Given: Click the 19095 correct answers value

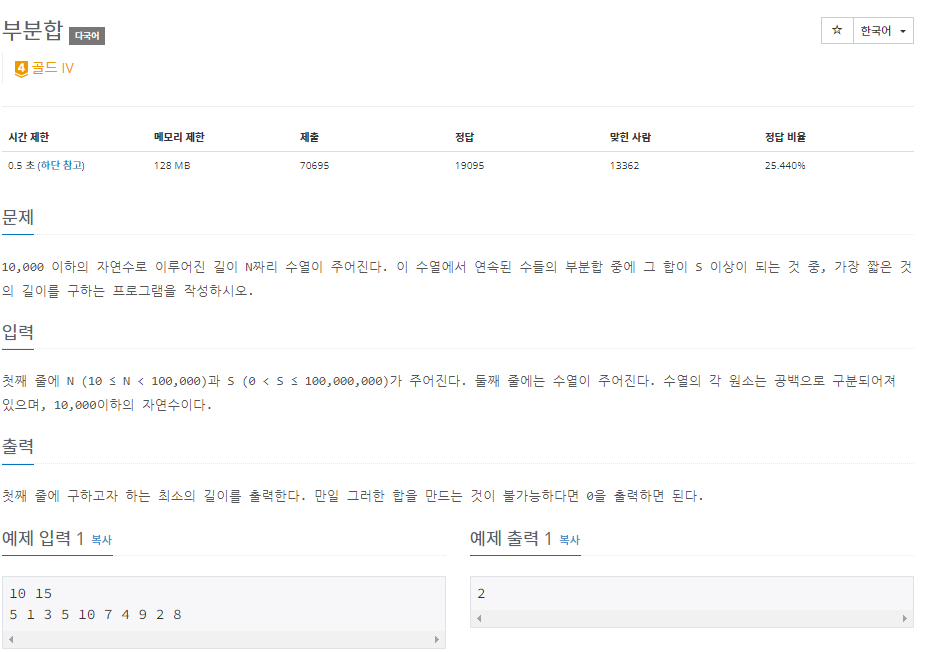Looking at the screenshot, I should pyautogui.click(x=469, y=166).
